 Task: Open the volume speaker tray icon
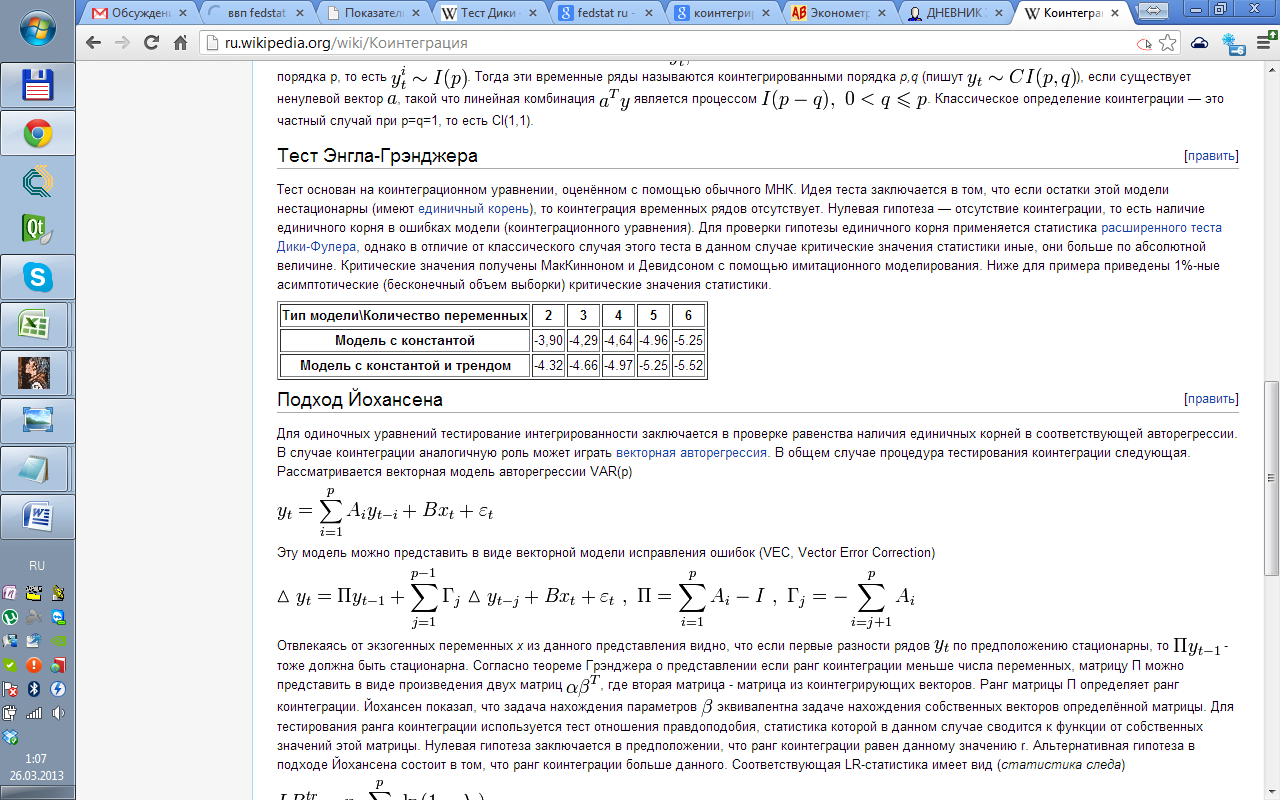[x=58, y=713]
